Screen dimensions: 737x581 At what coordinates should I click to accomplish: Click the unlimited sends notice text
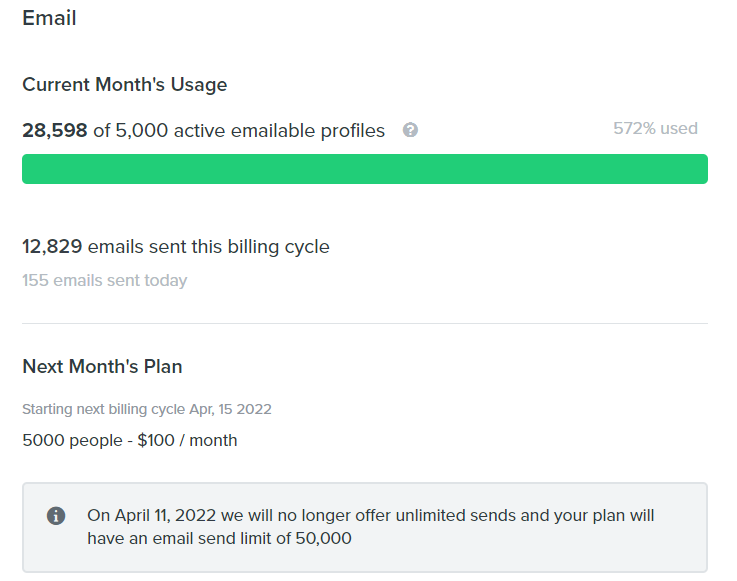pos(370,526)
